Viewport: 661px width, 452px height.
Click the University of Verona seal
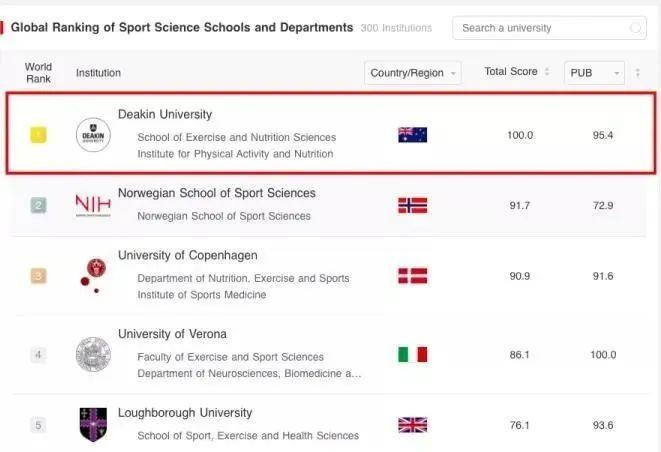tap(93, 354)
